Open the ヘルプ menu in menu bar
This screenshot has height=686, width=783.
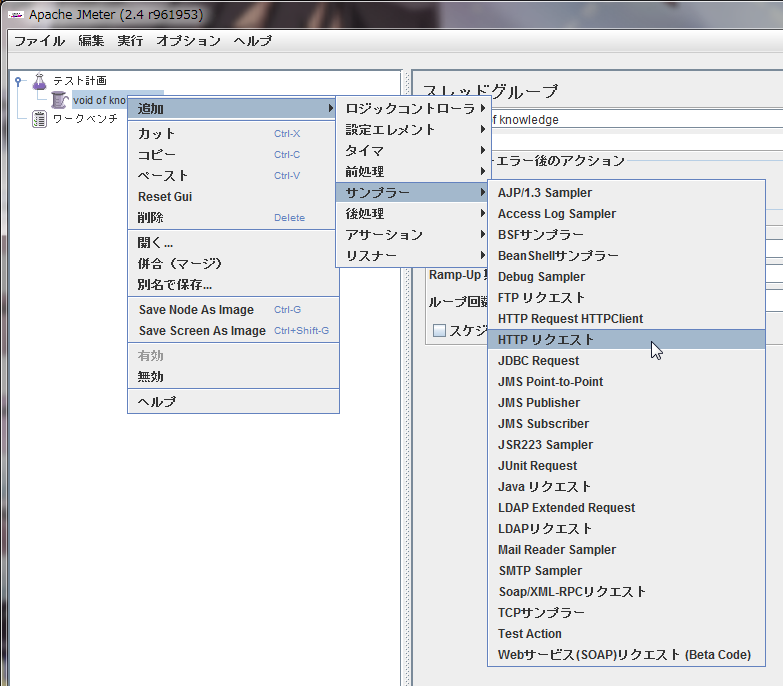253,40
